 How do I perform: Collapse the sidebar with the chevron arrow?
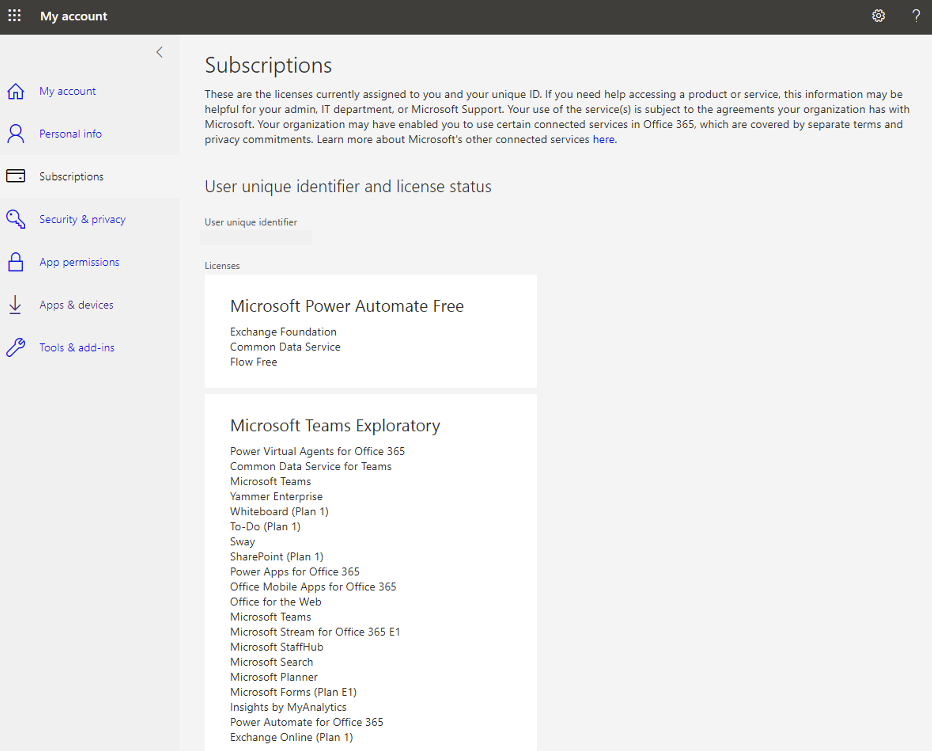point(159,52)
